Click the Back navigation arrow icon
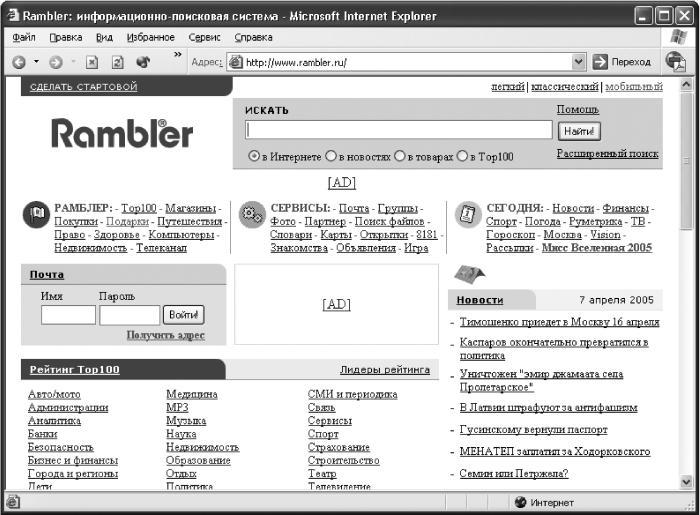This screenshot has height=515, width=700. 19,62
